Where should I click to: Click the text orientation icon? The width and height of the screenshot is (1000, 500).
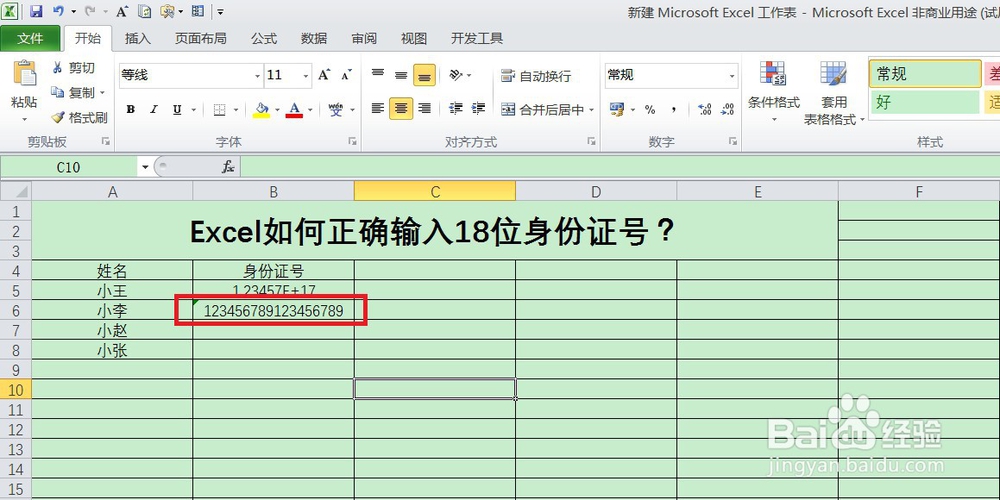coord(455,75)
